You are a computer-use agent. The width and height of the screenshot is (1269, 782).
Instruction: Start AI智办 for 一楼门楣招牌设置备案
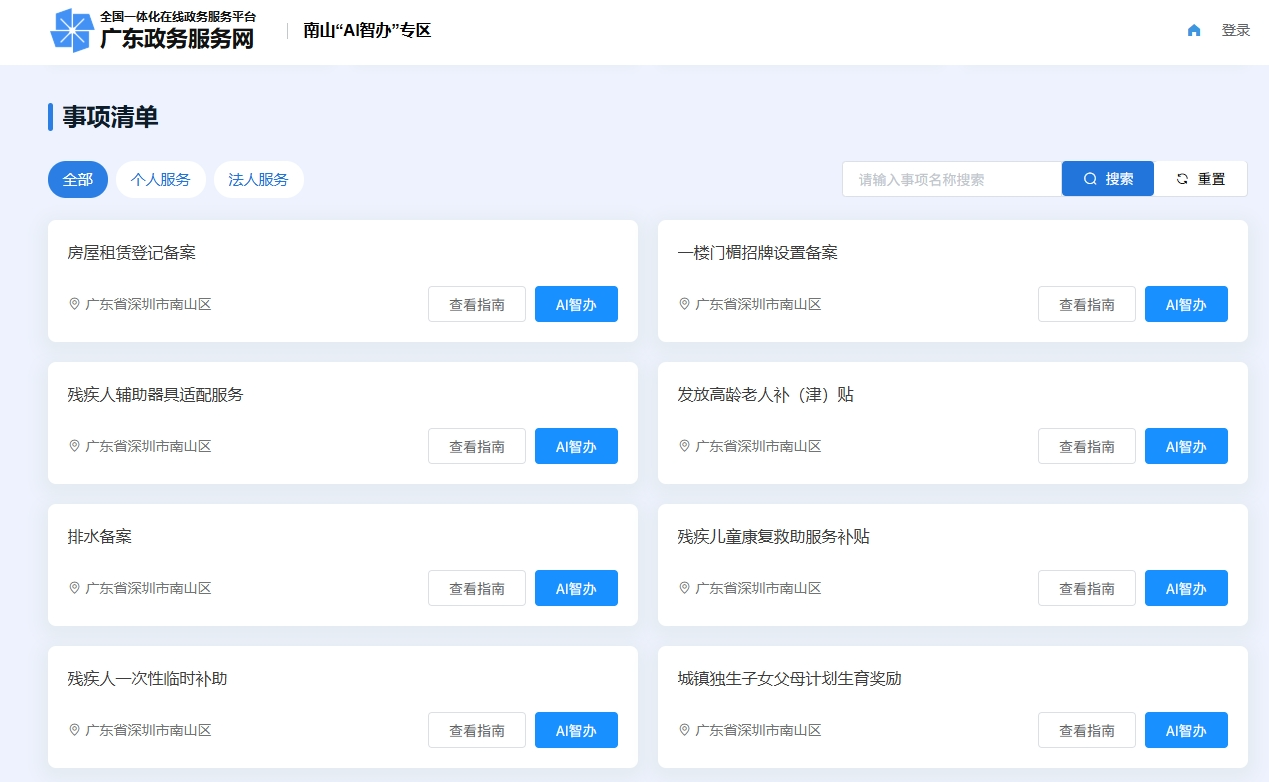click(x=1186, y=305)
